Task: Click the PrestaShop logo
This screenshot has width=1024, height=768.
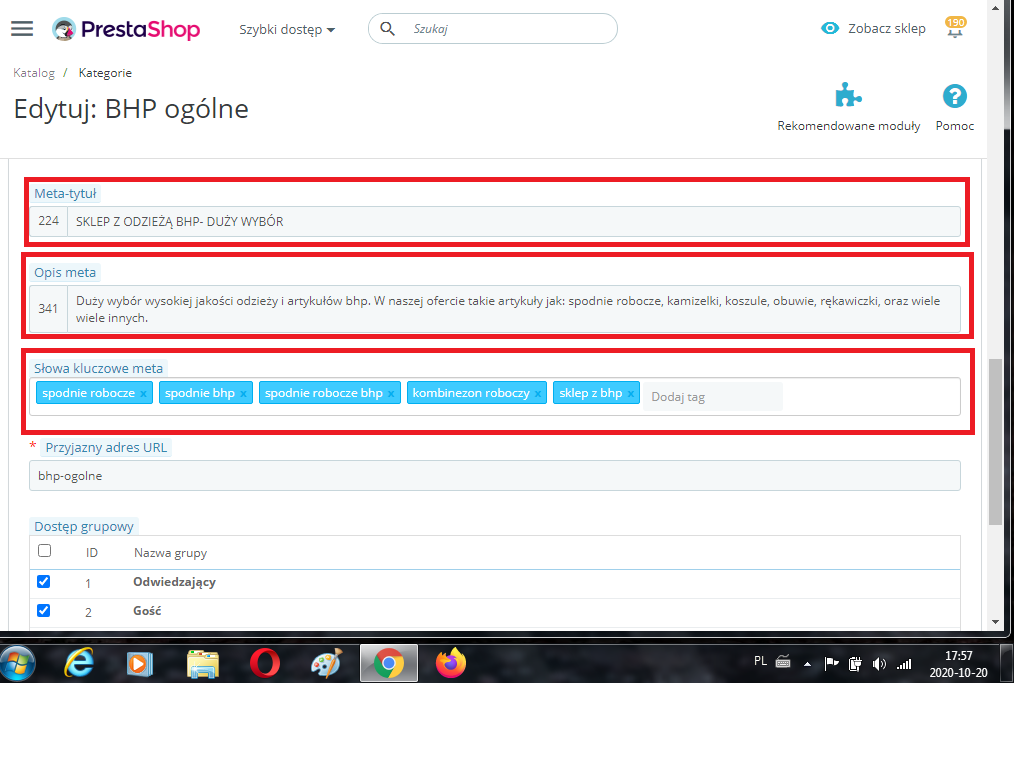Action: 126,29
